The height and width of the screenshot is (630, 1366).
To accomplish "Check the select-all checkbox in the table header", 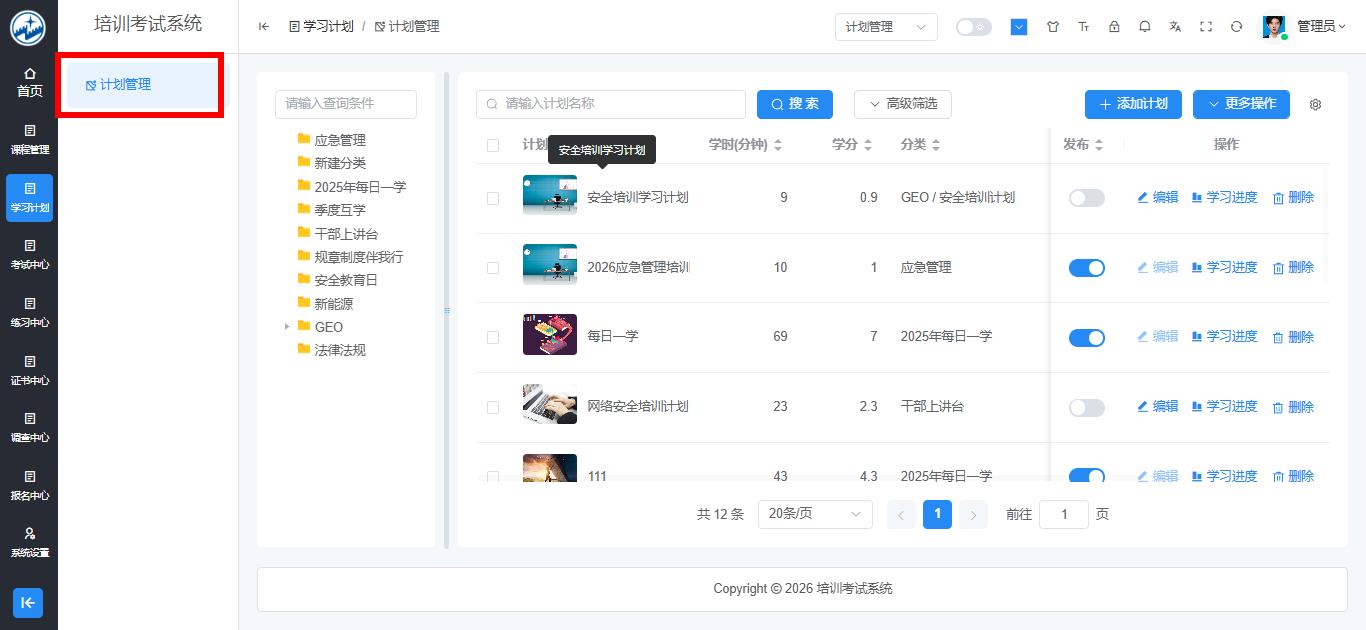I will 493,144.
